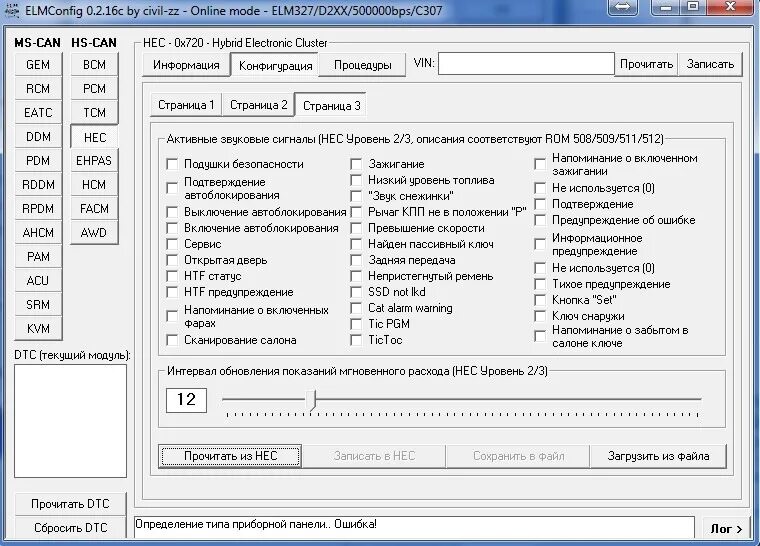Click the VIN input field
The width and height of the screenshot is (760, 546).
[x=526, y=64]
